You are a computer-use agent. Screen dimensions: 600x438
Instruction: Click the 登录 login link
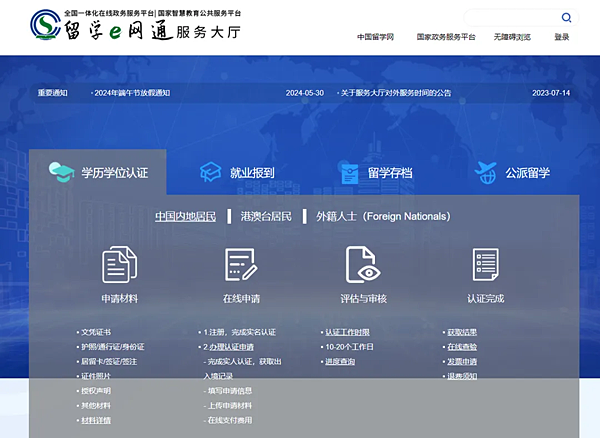tap(562, 37)
